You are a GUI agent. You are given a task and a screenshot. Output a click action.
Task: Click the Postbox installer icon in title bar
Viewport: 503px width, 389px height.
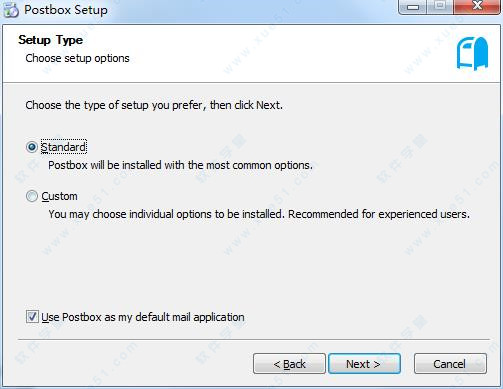pos(10,10)
